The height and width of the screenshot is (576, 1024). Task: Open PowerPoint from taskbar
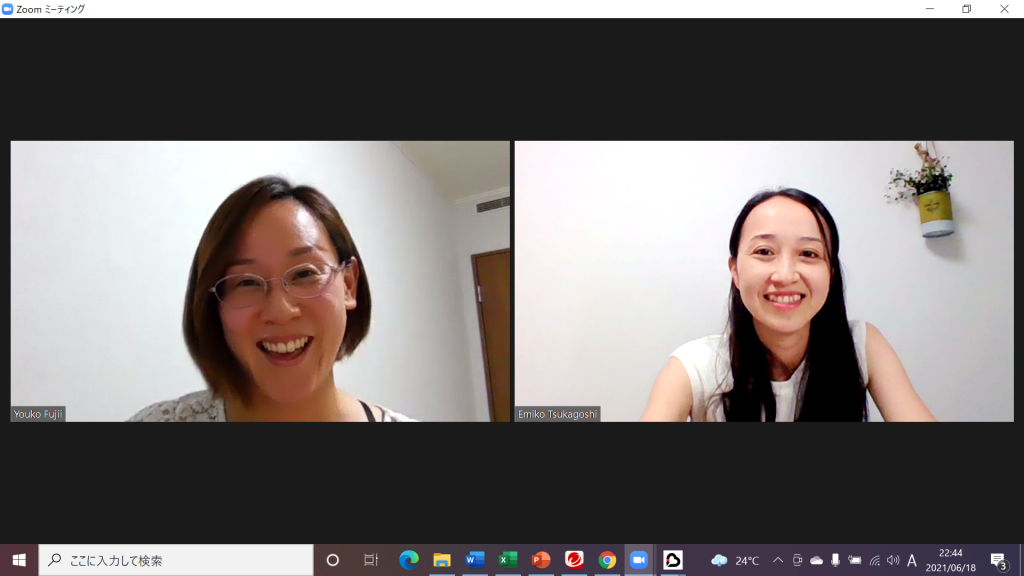[x=541, y=560]
